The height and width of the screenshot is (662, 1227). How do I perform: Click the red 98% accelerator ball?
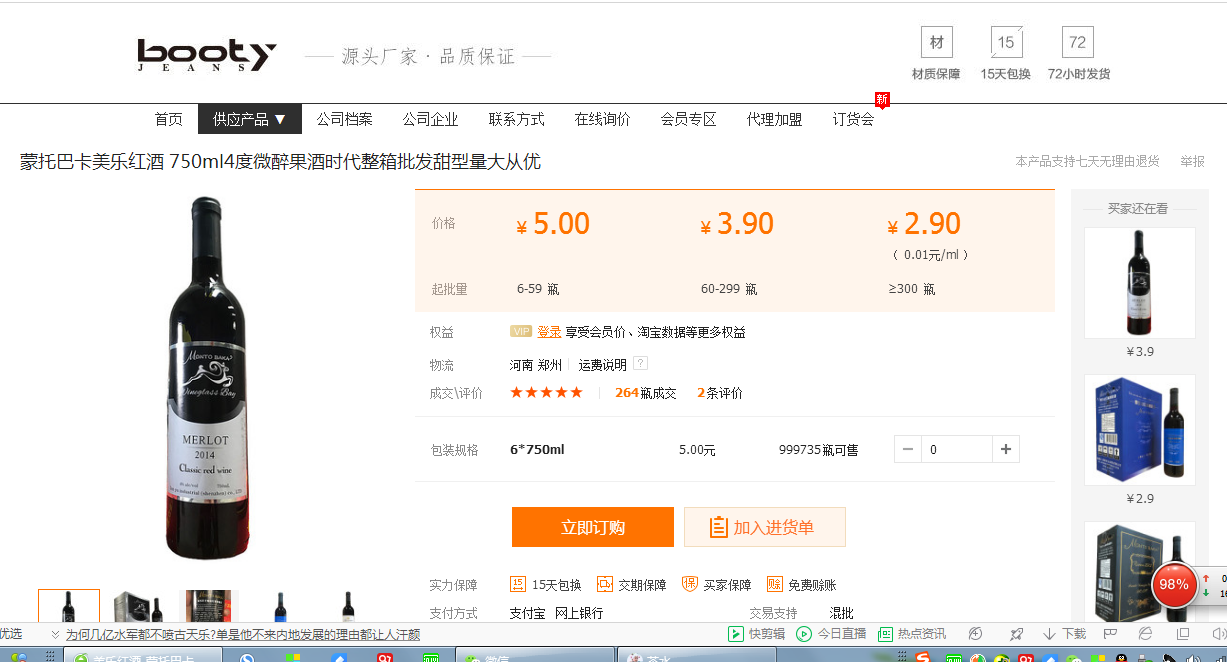click(1174, 585)
